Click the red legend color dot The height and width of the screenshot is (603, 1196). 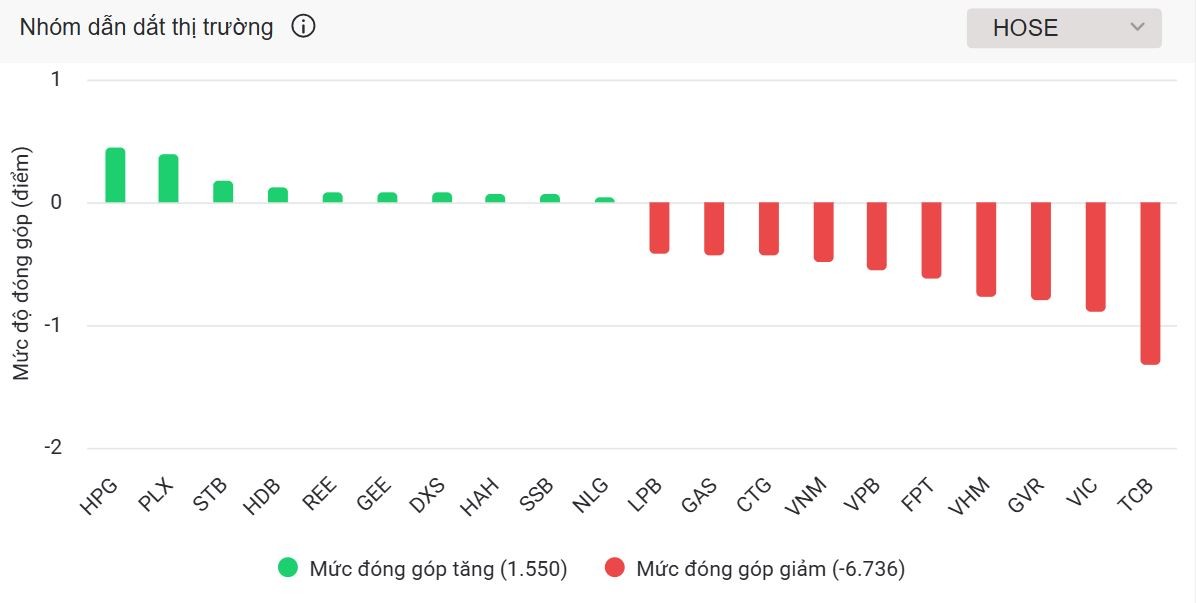click(615, 569)
